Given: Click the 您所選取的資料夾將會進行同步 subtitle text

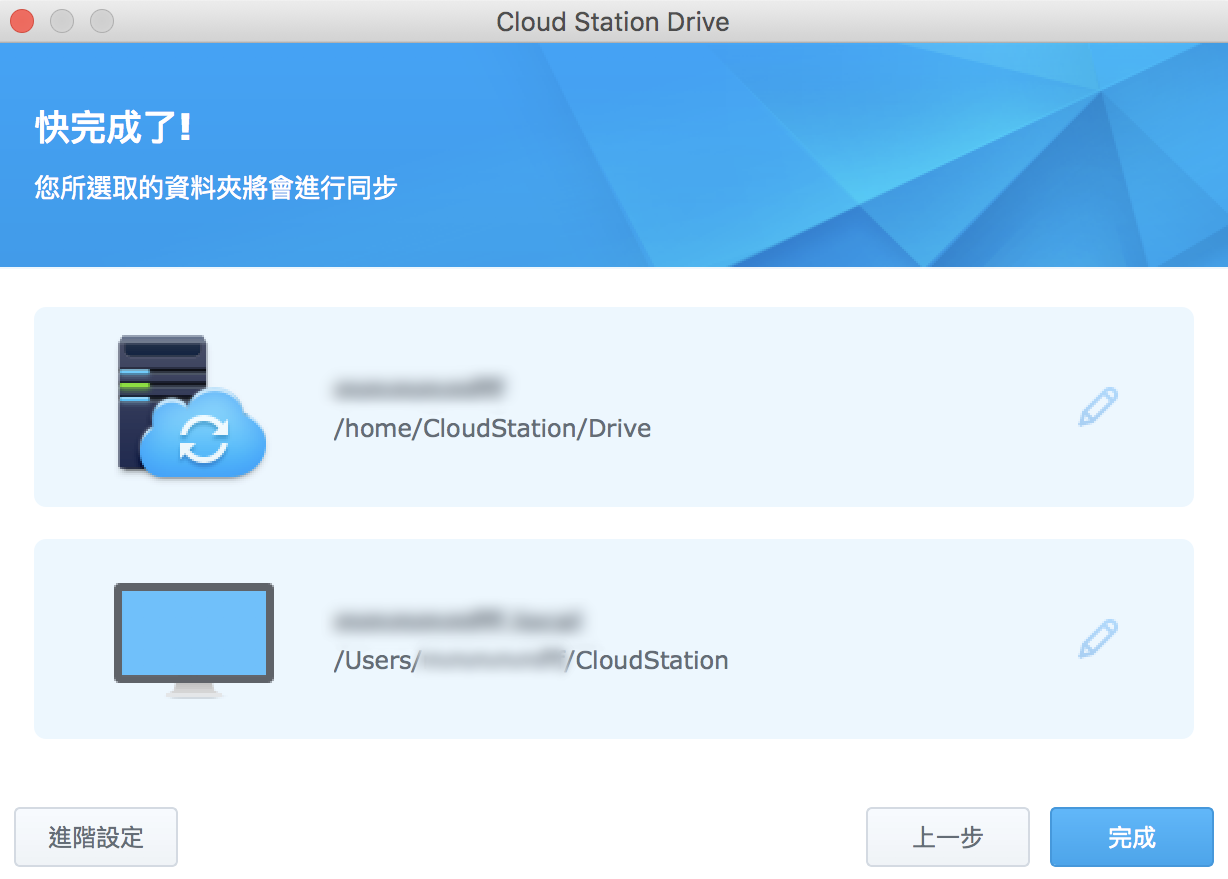Looking at the screenshot, I should (x=216, y=187).
